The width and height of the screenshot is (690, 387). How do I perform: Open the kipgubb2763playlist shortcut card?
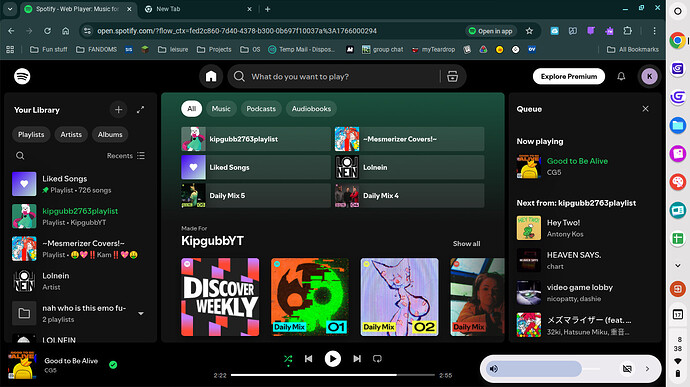tap(256, 139)
